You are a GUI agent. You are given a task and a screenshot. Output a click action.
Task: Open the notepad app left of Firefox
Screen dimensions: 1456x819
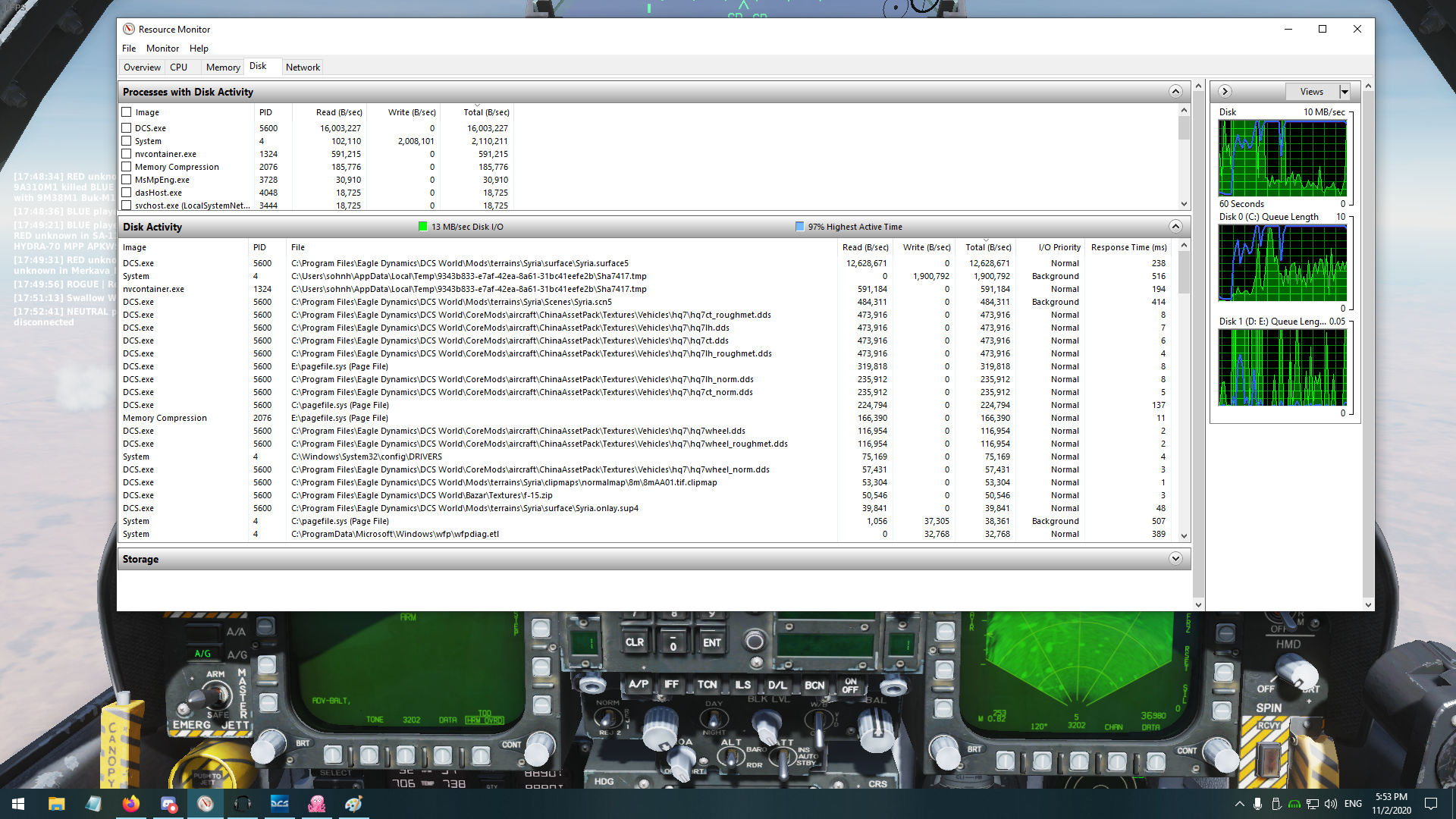coord(94,804)
